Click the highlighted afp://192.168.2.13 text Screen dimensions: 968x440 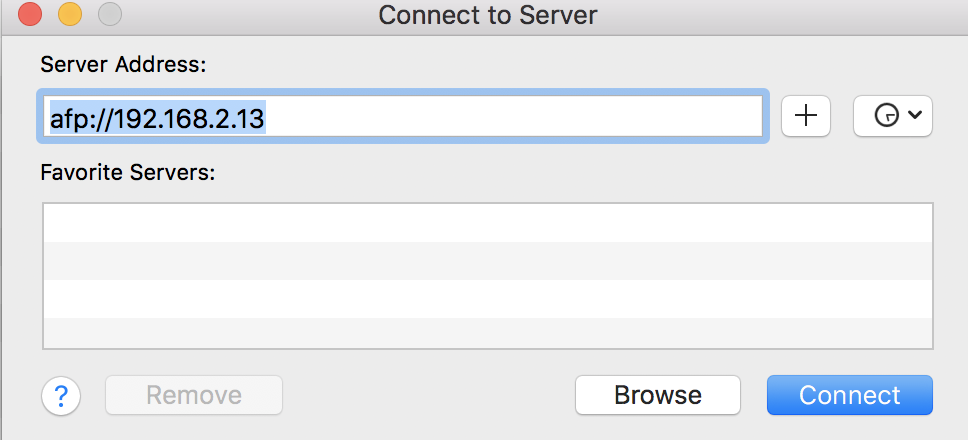pyautogui.click(x=157, y=120)
